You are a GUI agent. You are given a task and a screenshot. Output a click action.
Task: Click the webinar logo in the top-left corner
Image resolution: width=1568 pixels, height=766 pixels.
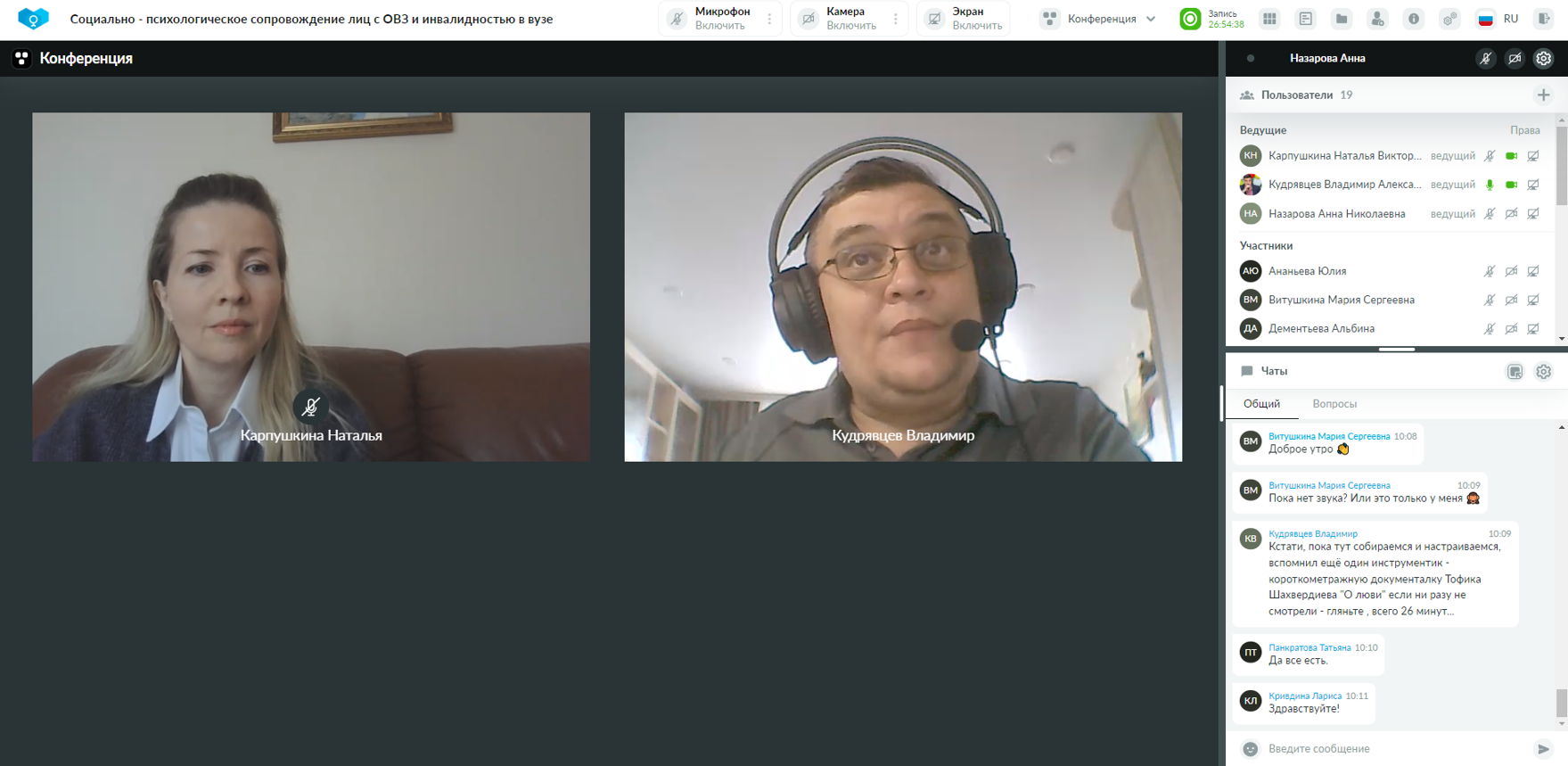(33, 19)
